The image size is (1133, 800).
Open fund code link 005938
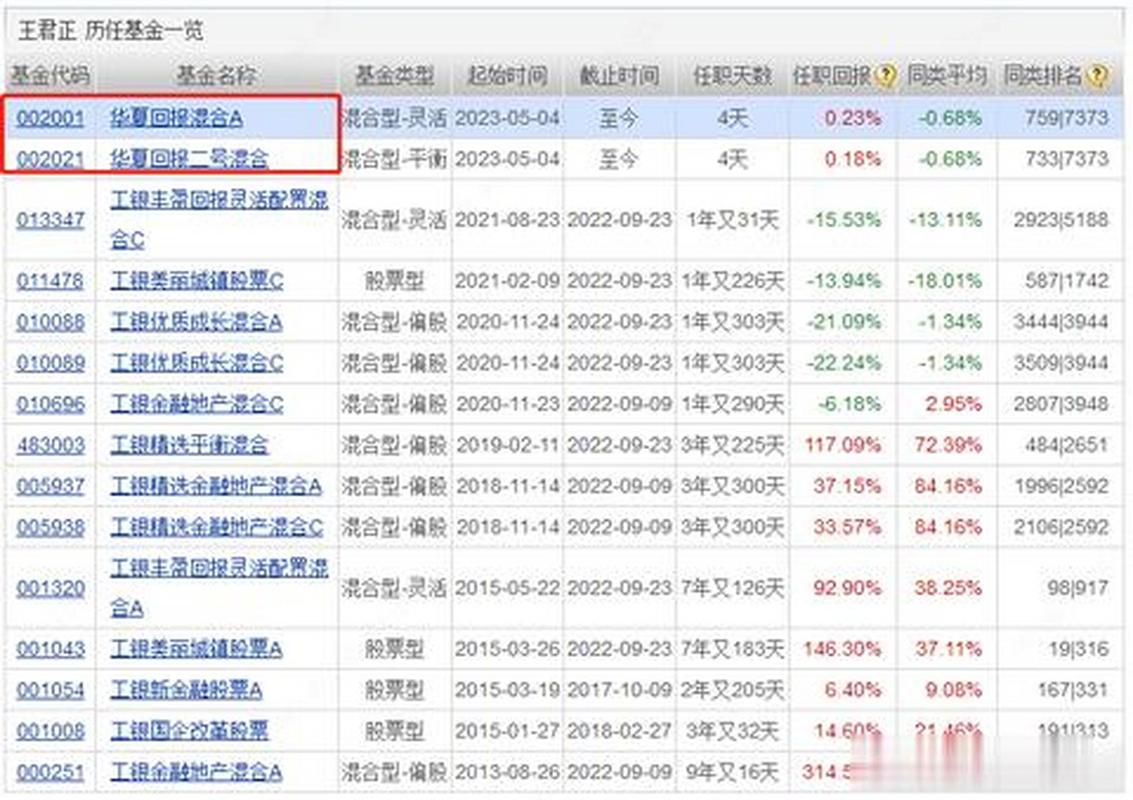click(x=51, y=528)
